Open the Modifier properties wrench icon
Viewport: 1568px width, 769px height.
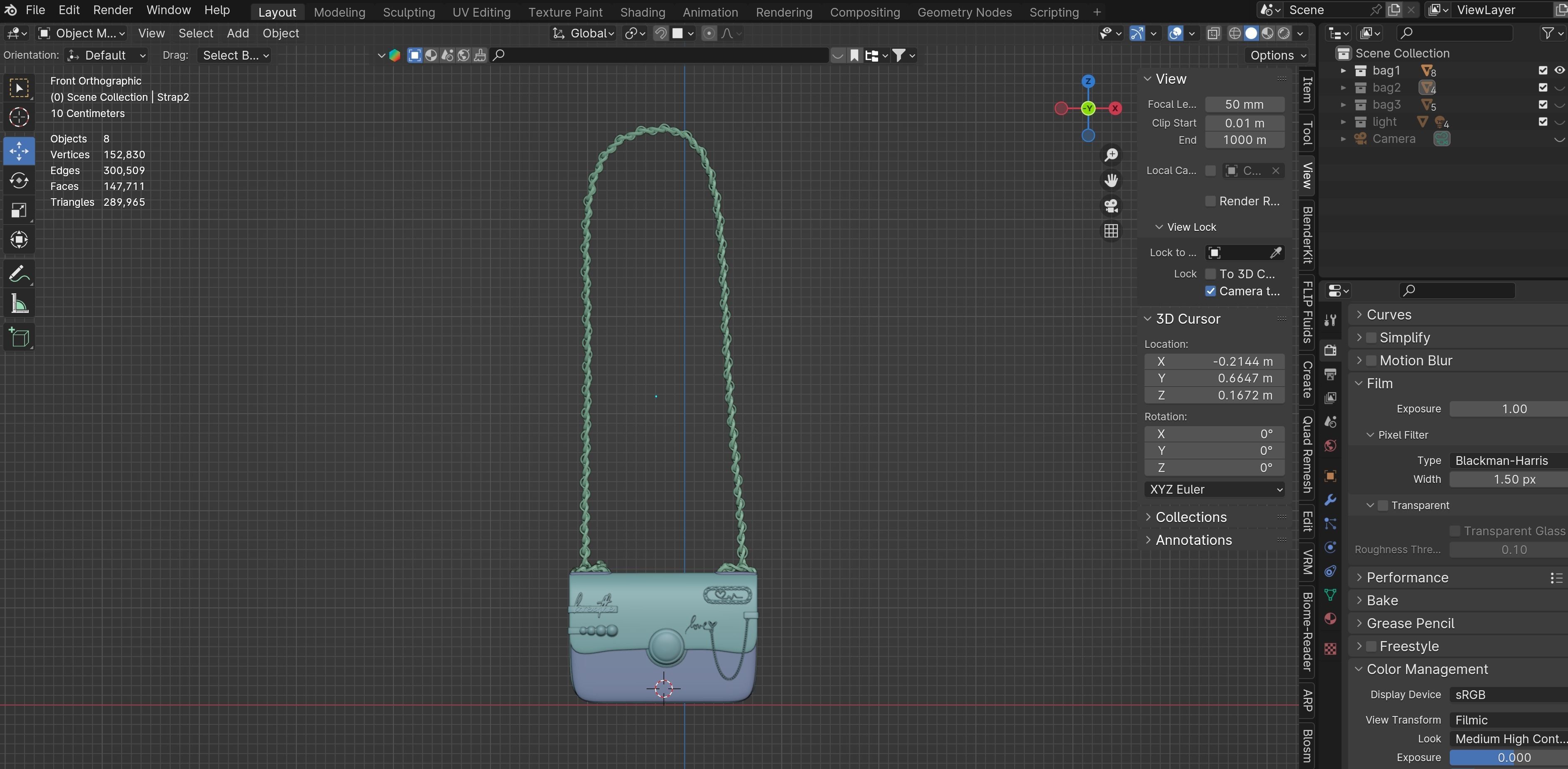tap(1330, 500)
